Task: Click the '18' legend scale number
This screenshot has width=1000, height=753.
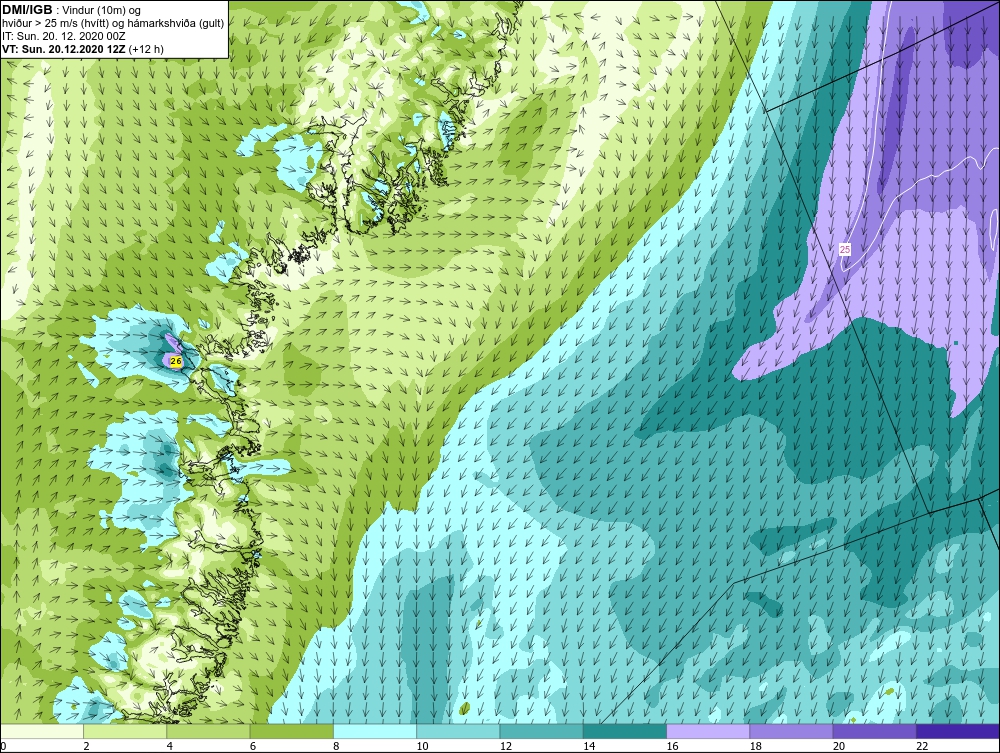Action: [756, 746]
